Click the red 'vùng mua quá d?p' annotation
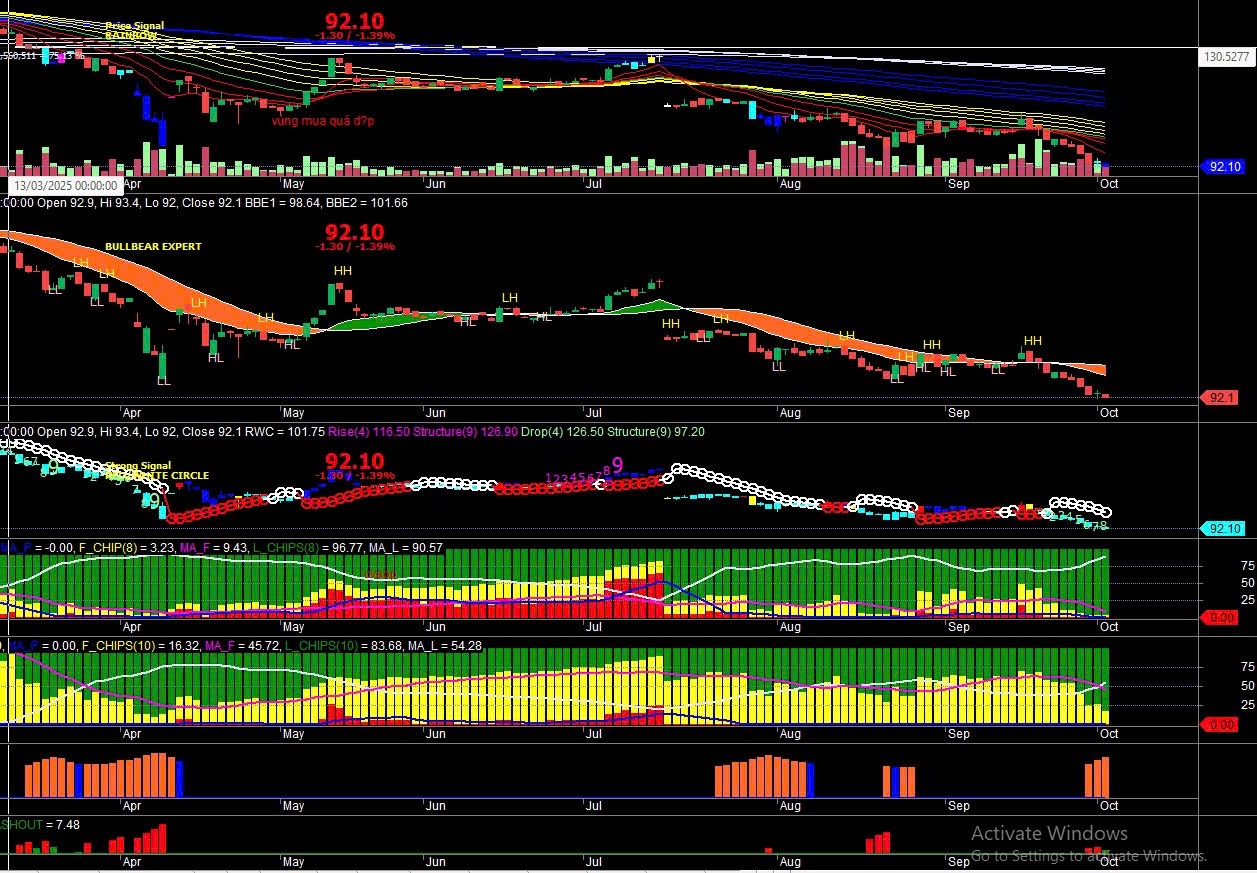Screen dimensions: 1257x873 323,120
